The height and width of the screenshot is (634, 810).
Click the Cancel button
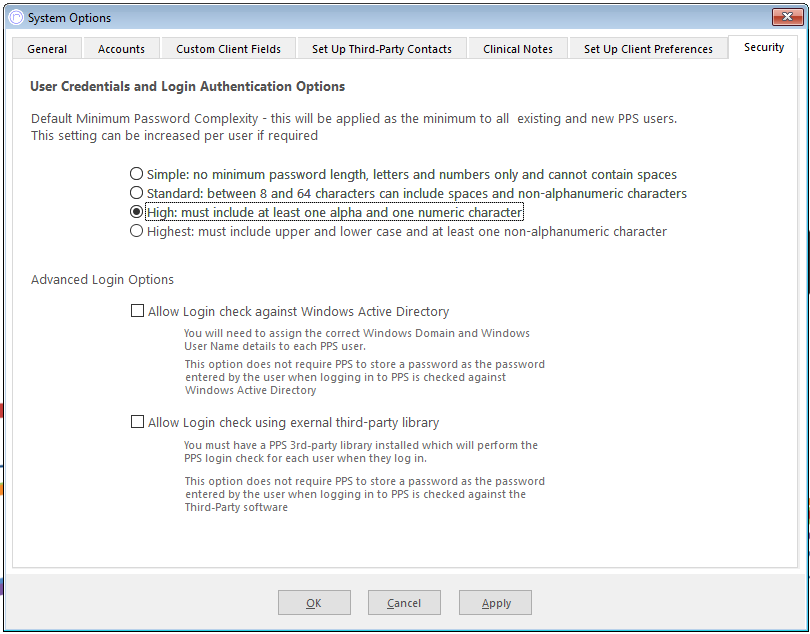click(404, 602)
